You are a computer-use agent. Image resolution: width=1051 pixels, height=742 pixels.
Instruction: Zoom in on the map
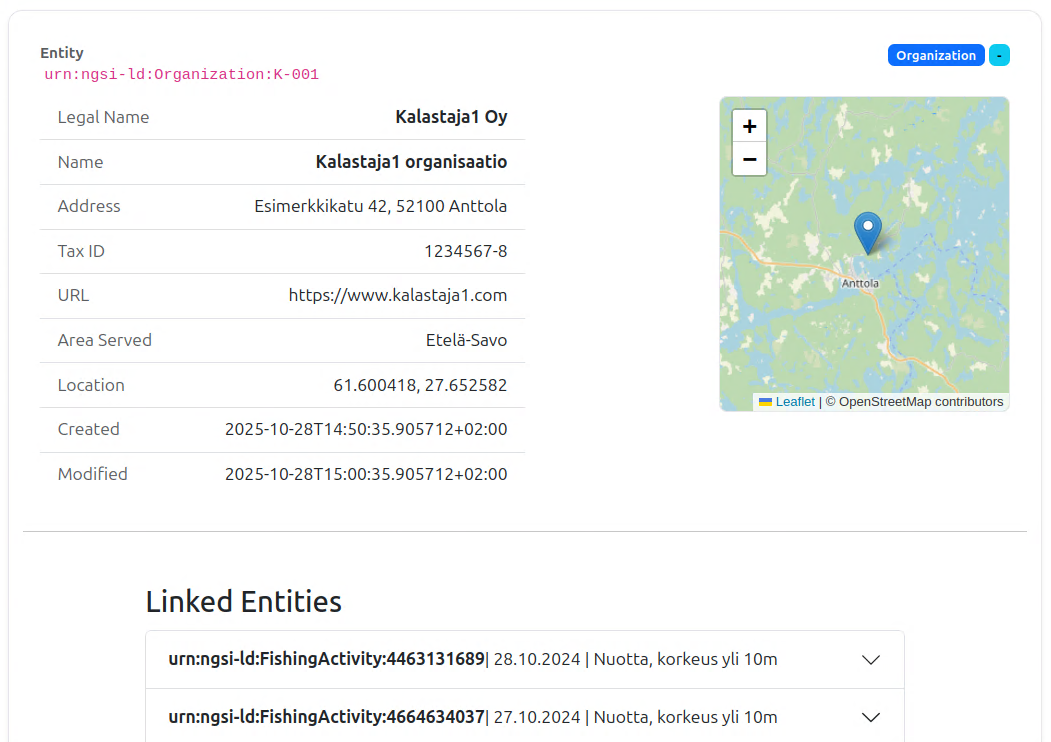[x=749, y=126]
